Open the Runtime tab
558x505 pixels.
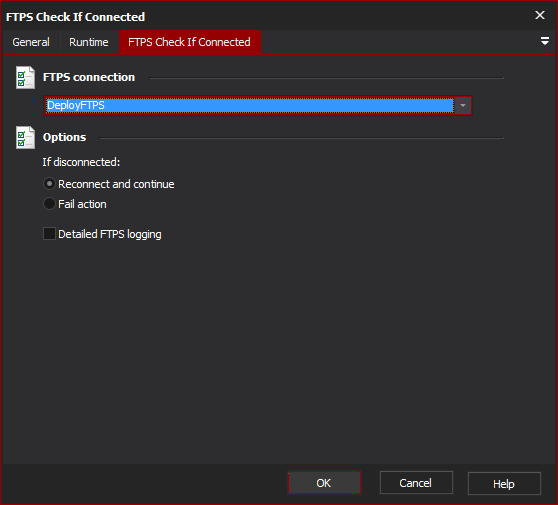point(89,42)
